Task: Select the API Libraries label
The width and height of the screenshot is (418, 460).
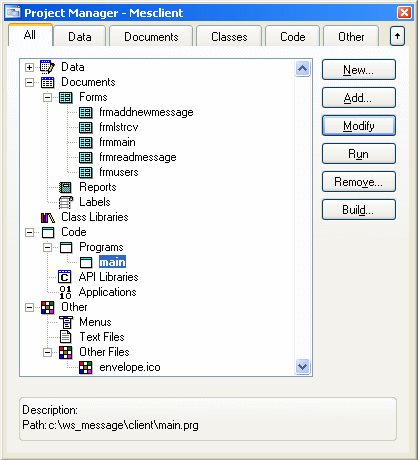Action: (108, 277)
